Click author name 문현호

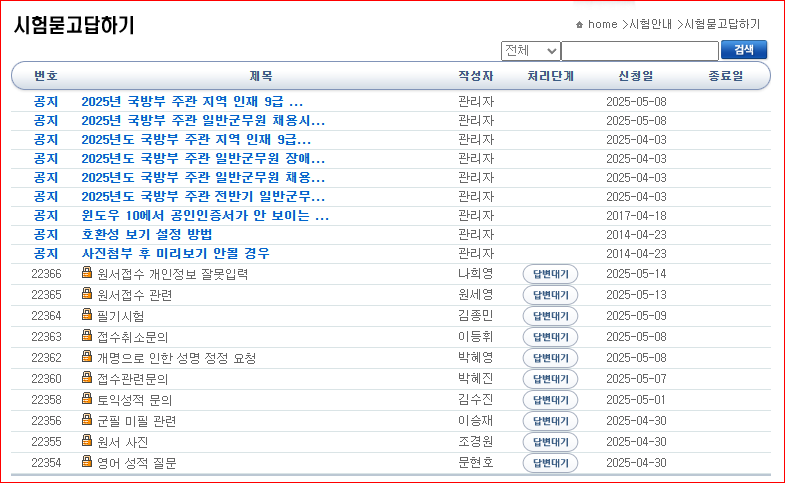pyautogui.click(x=476, y=462)
